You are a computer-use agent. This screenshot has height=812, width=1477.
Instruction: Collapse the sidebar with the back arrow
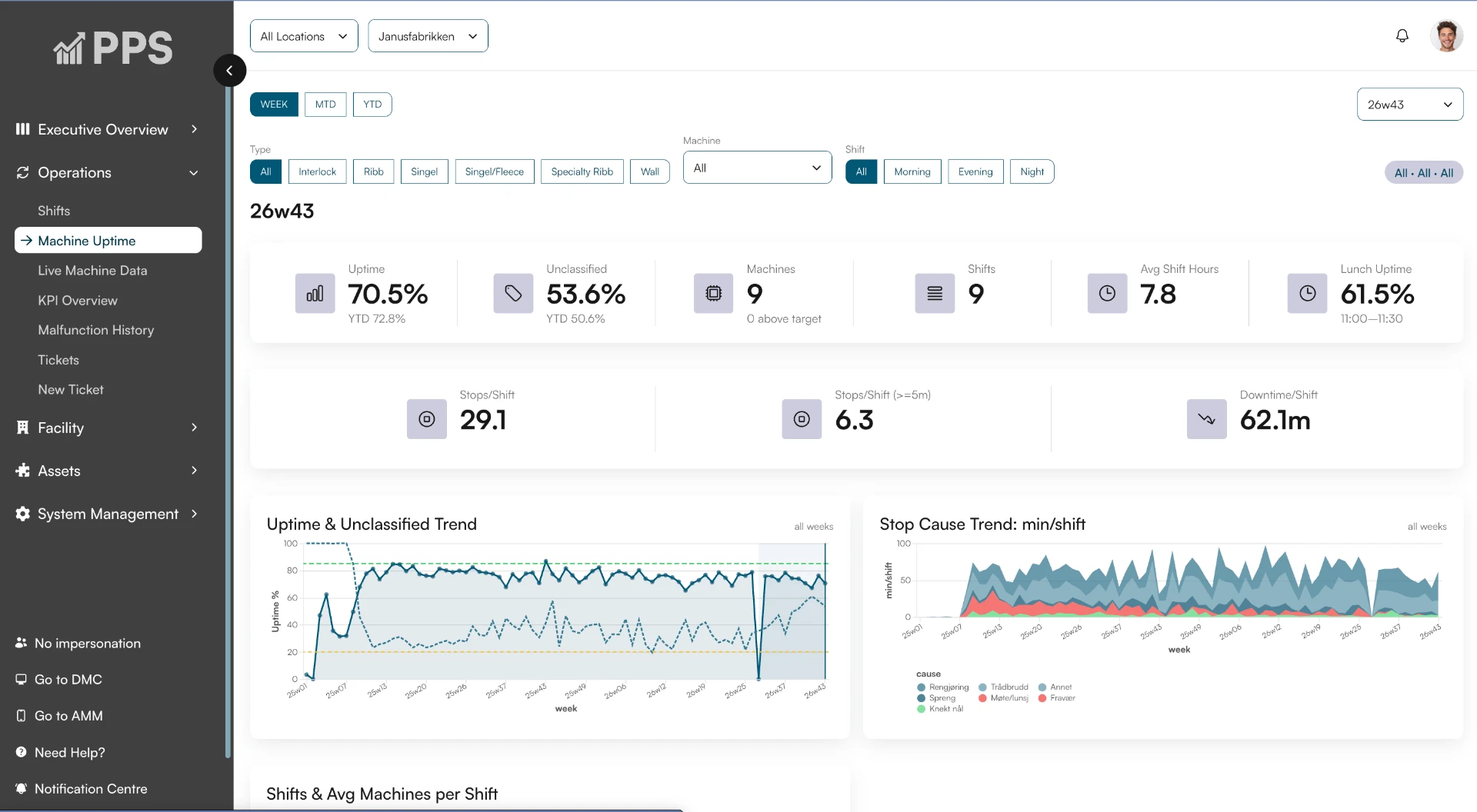coord(229,71)
